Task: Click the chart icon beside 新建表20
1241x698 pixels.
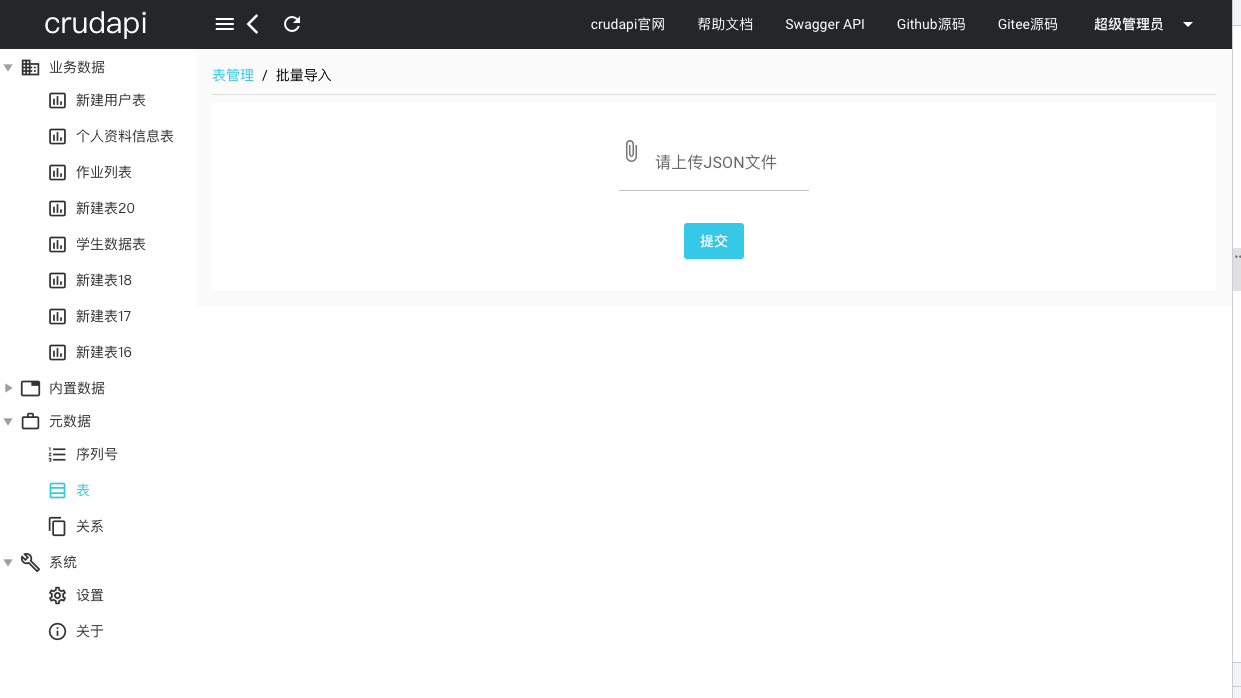Action: click(x=57, y=208)
